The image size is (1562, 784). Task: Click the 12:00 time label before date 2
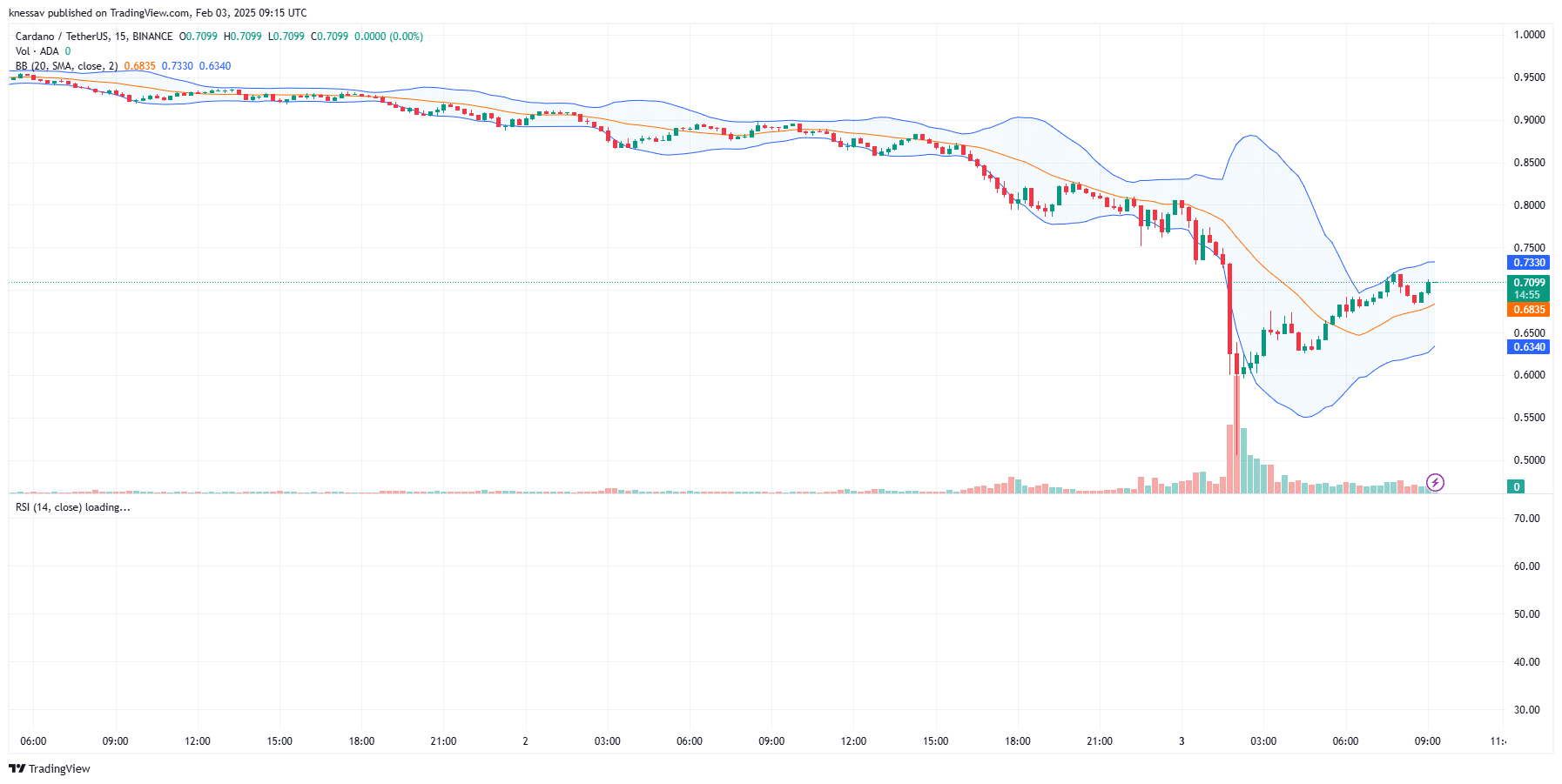pyautogui.click(x=198, y=741)
